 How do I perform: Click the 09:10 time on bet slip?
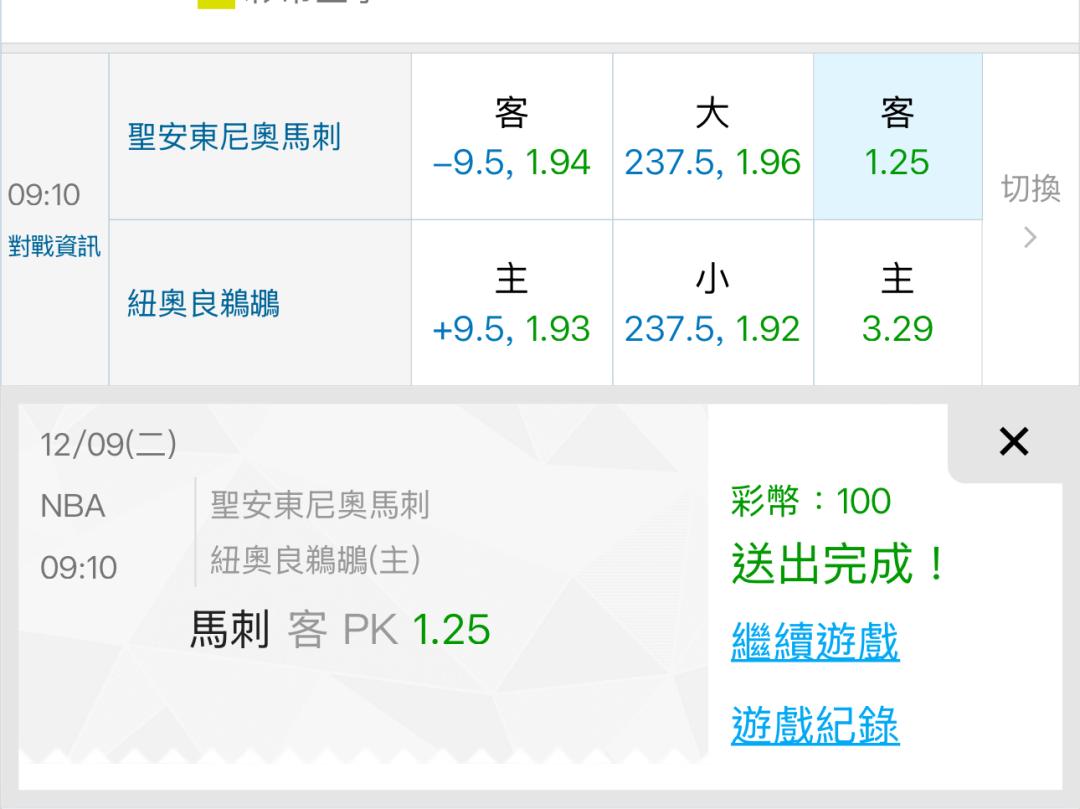(x=79, y=568)
